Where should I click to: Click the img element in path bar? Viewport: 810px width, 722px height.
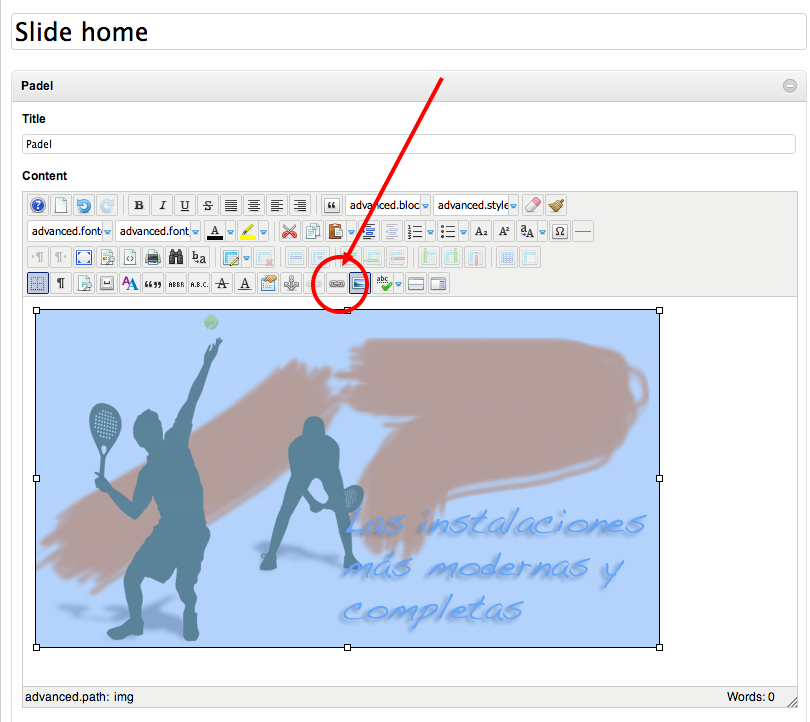point(123,697)
